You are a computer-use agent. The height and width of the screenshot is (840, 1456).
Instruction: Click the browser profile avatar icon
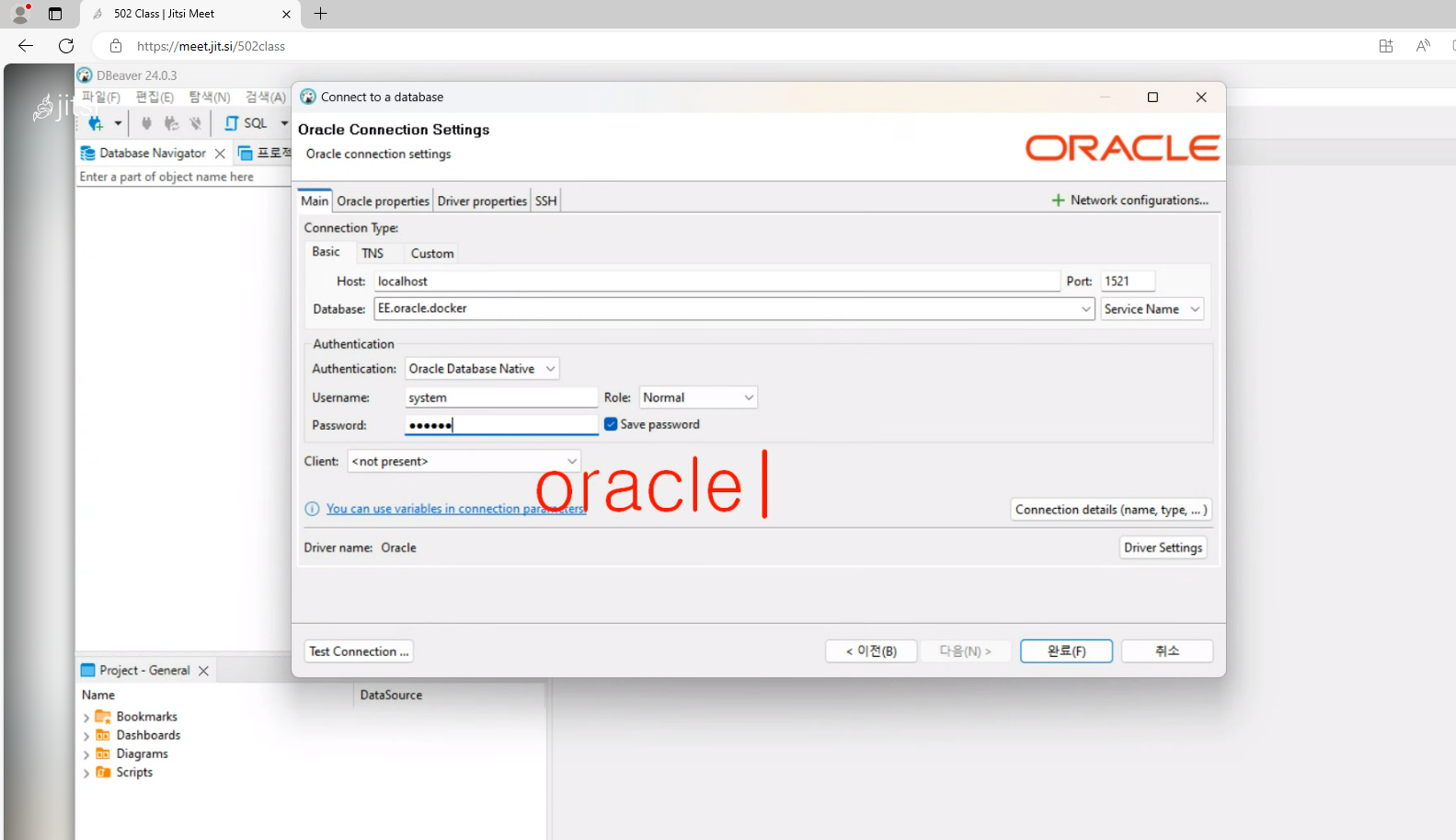pos(20,14)
